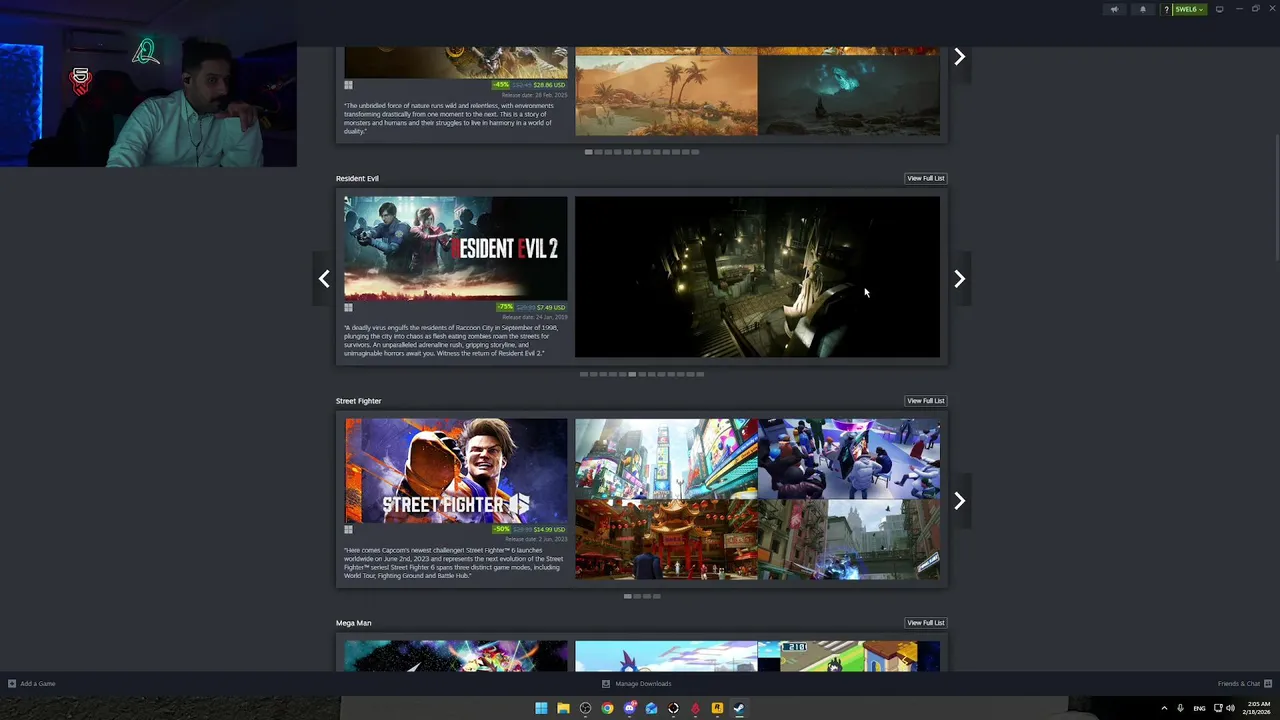Expand the SWEL6 account dropdown
The width and height of the screenshot is (1280, 720).
tap(1189, 9)
